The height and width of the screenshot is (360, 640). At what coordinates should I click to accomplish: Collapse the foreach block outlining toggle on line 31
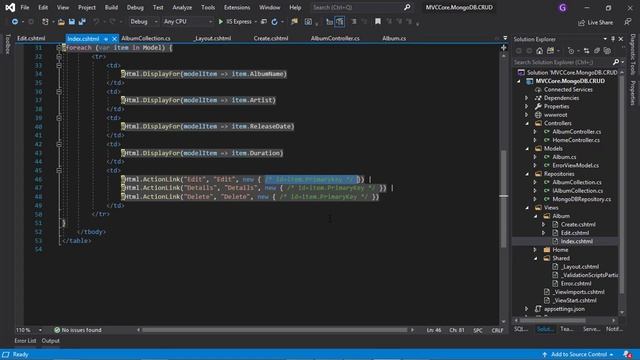[59, 48]
